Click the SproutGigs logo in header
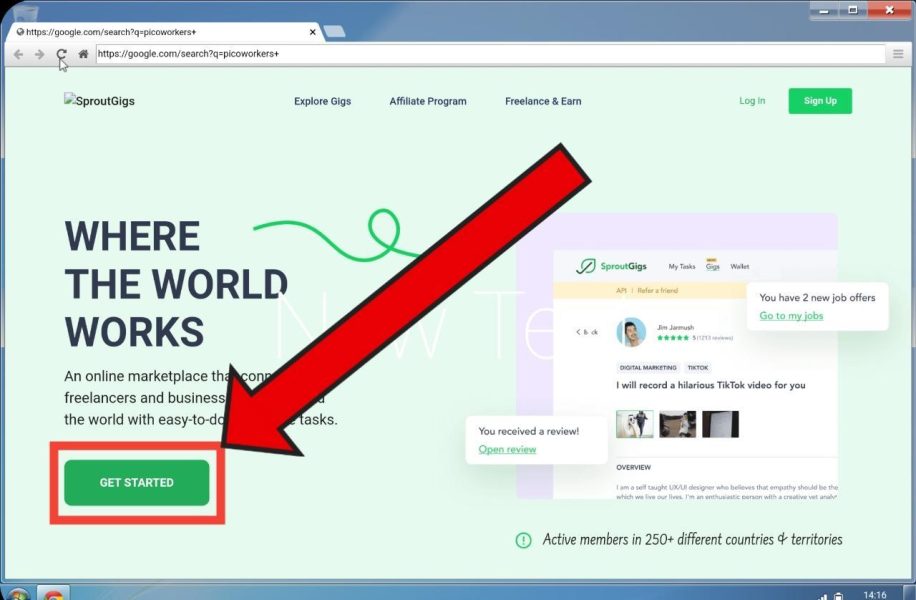The width and height of the screenshot is (916, 600). click(x=99, y=101)
